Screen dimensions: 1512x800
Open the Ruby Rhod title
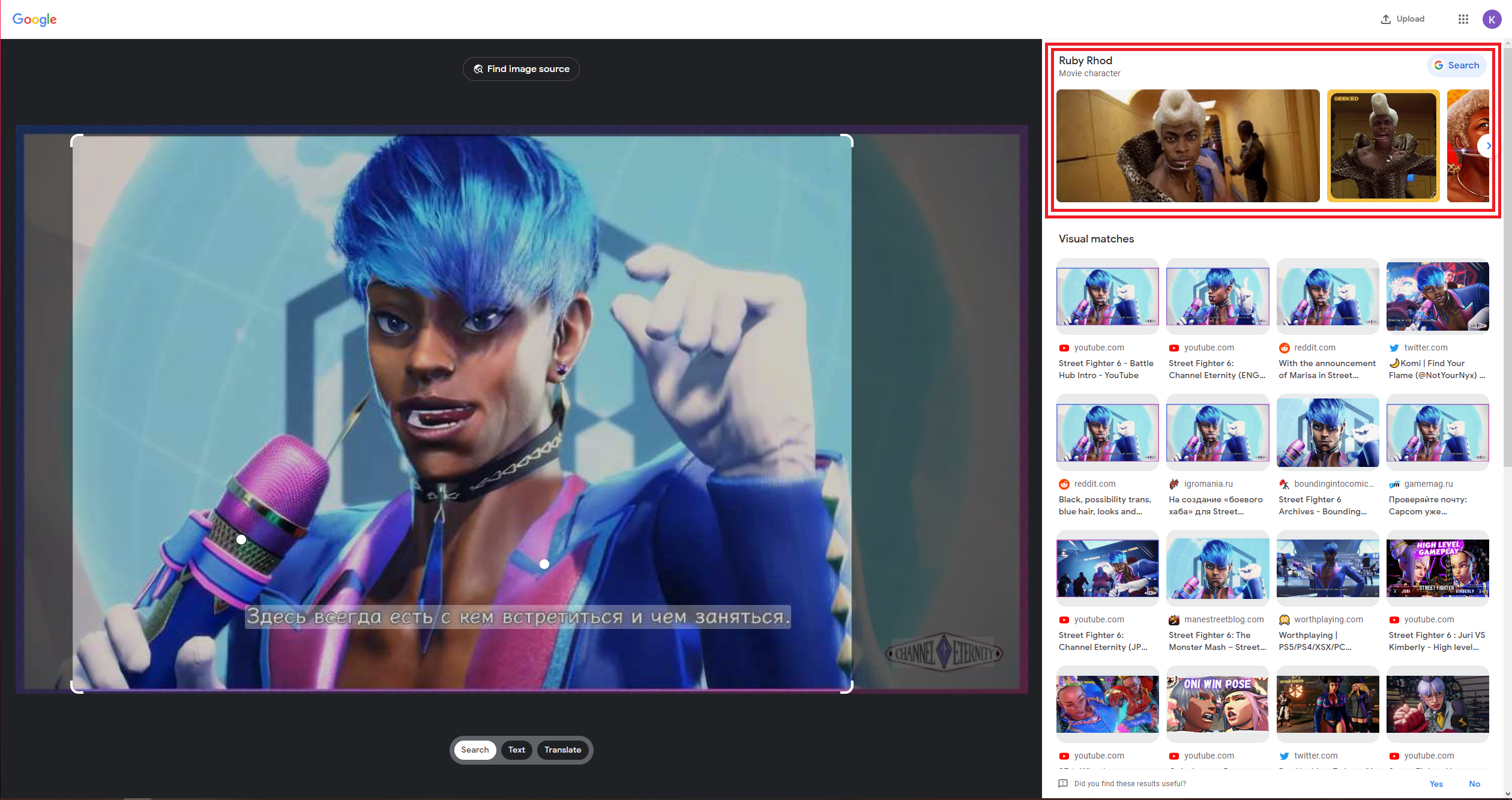tap(1085, 61)
